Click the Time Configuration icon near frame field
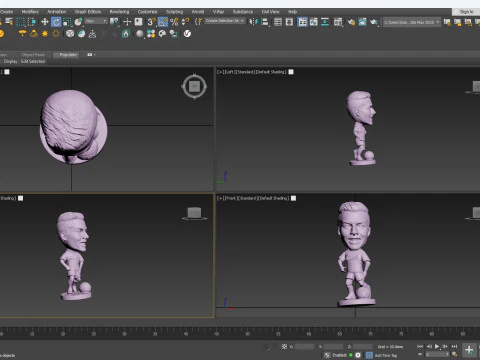 coord(454,354)
